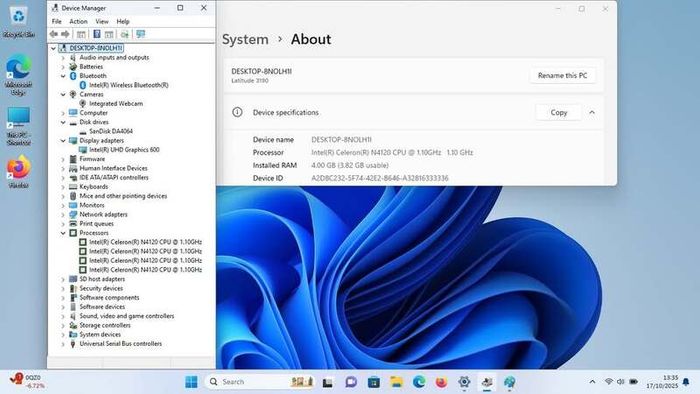Open Chat icon in taskbar
The image size is (700, 394).
click(x=351, y=382)
